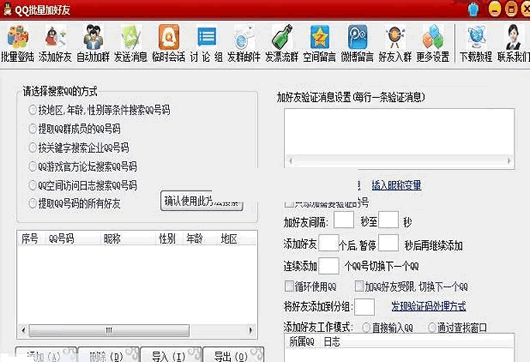Enable the 循环使用QQ checkbox
The width and height of the screenshot is (530, 362).
[289, 287]
